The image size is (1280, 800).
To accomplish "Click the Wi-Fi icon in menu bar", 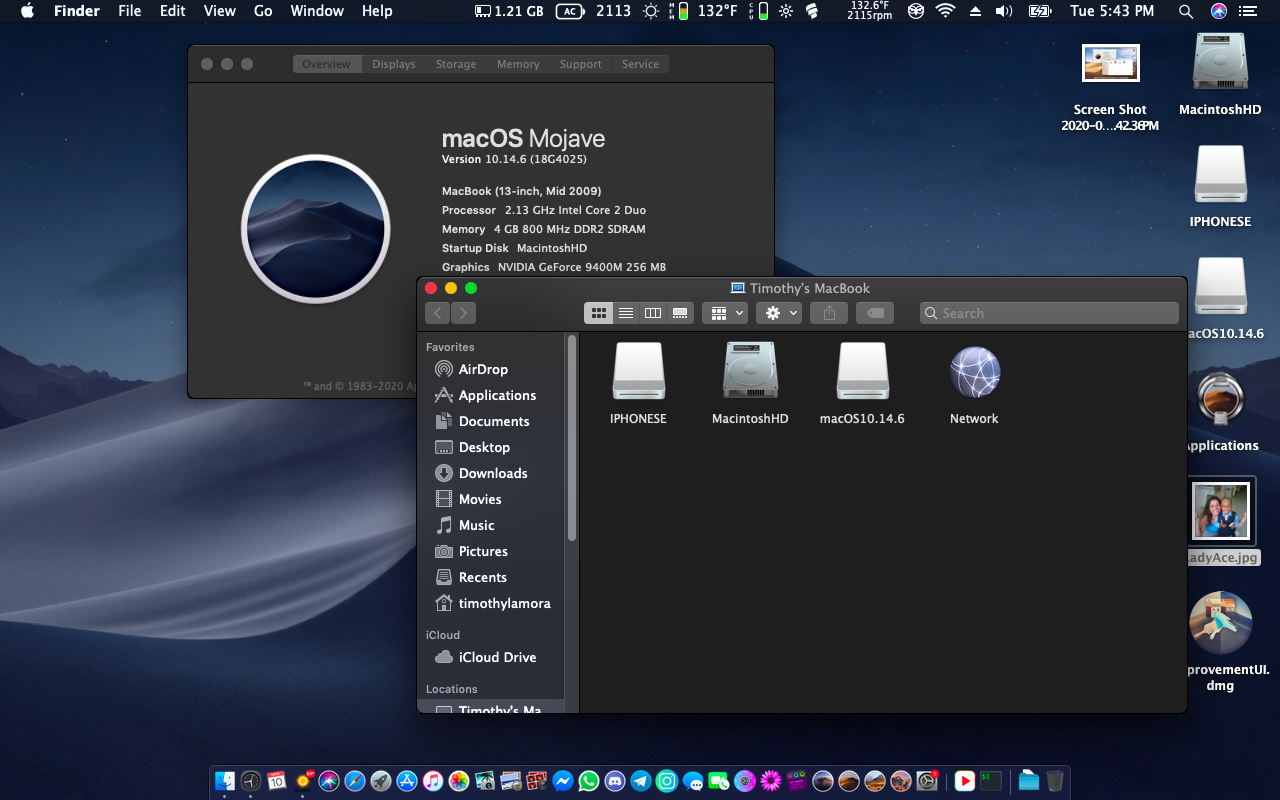I will coord(945,11).
